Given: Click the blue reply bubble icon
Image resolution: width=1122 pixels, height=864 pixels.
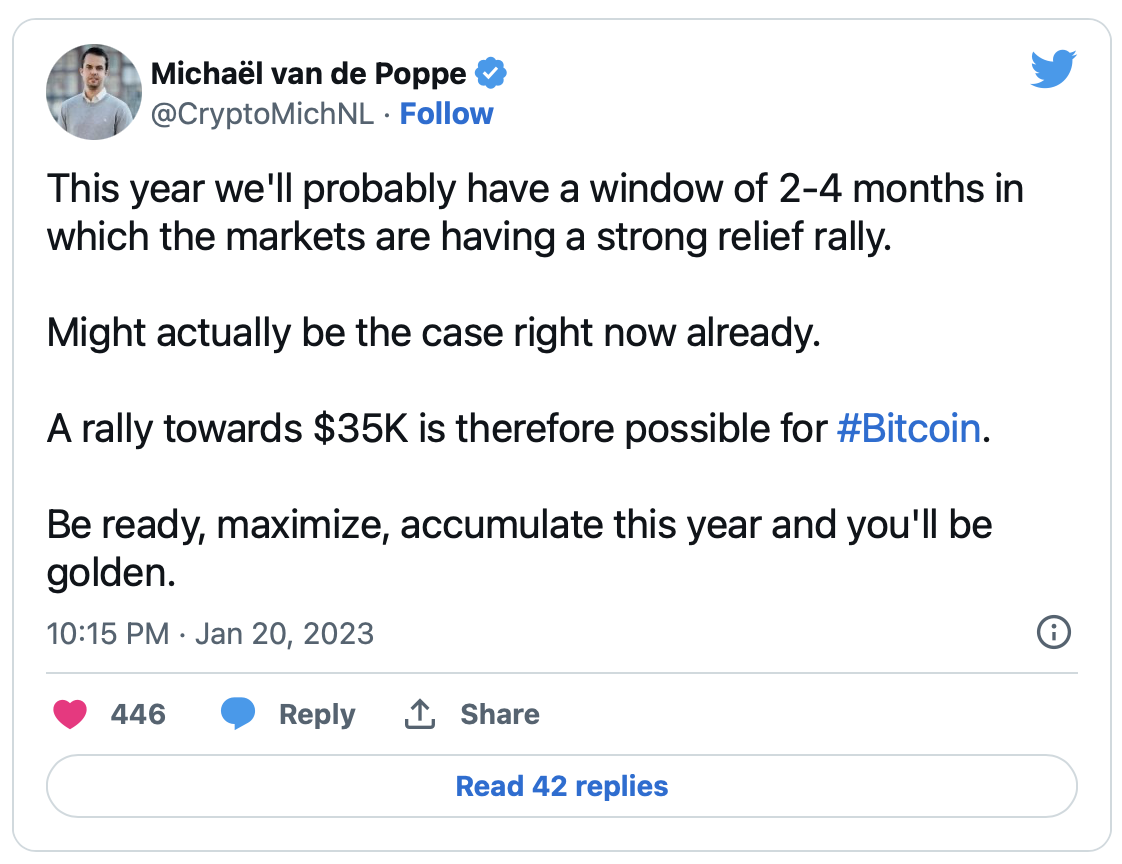Looking at the screenshot, I should pos(238,714).
